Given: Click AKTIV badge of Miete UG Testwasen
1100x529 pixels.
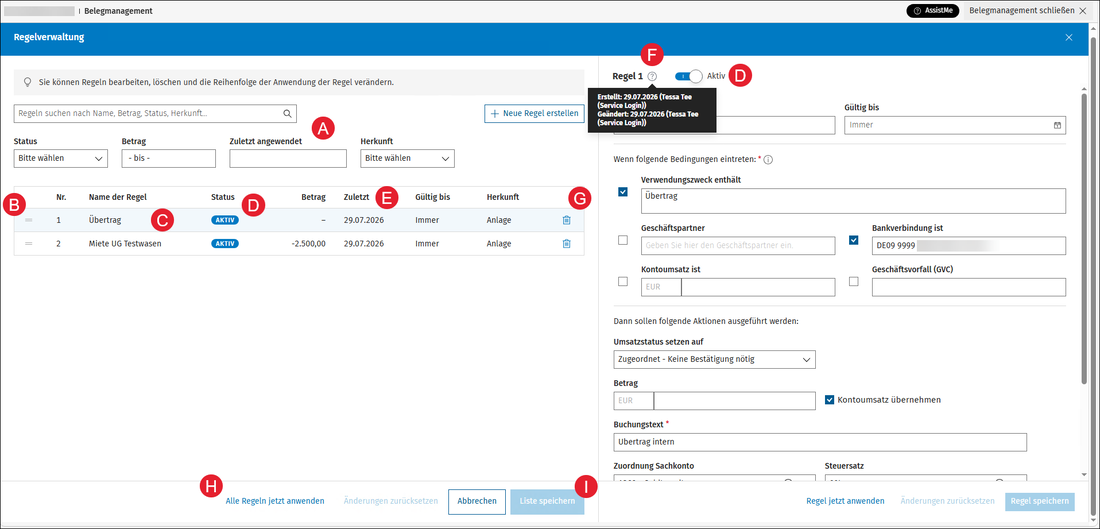Looking at the screenshot, I should 225,243.
